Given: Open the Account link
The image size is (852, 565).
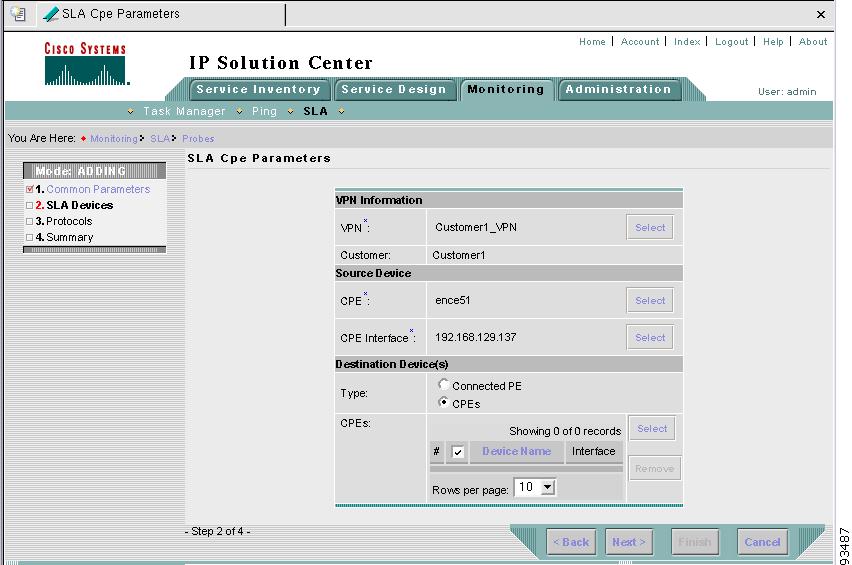Looking at the screenshot, I should [x=640, y=42].
